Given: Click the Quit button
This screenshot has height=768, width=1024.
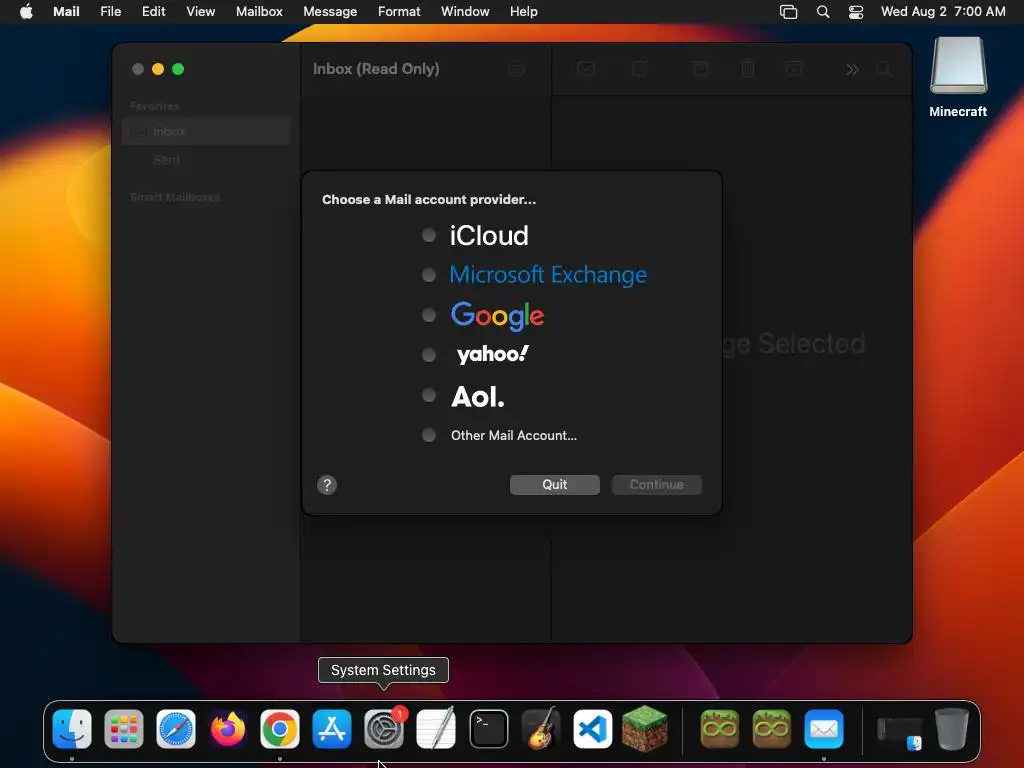Looking at the screenshot, I should tap(554, 485).
